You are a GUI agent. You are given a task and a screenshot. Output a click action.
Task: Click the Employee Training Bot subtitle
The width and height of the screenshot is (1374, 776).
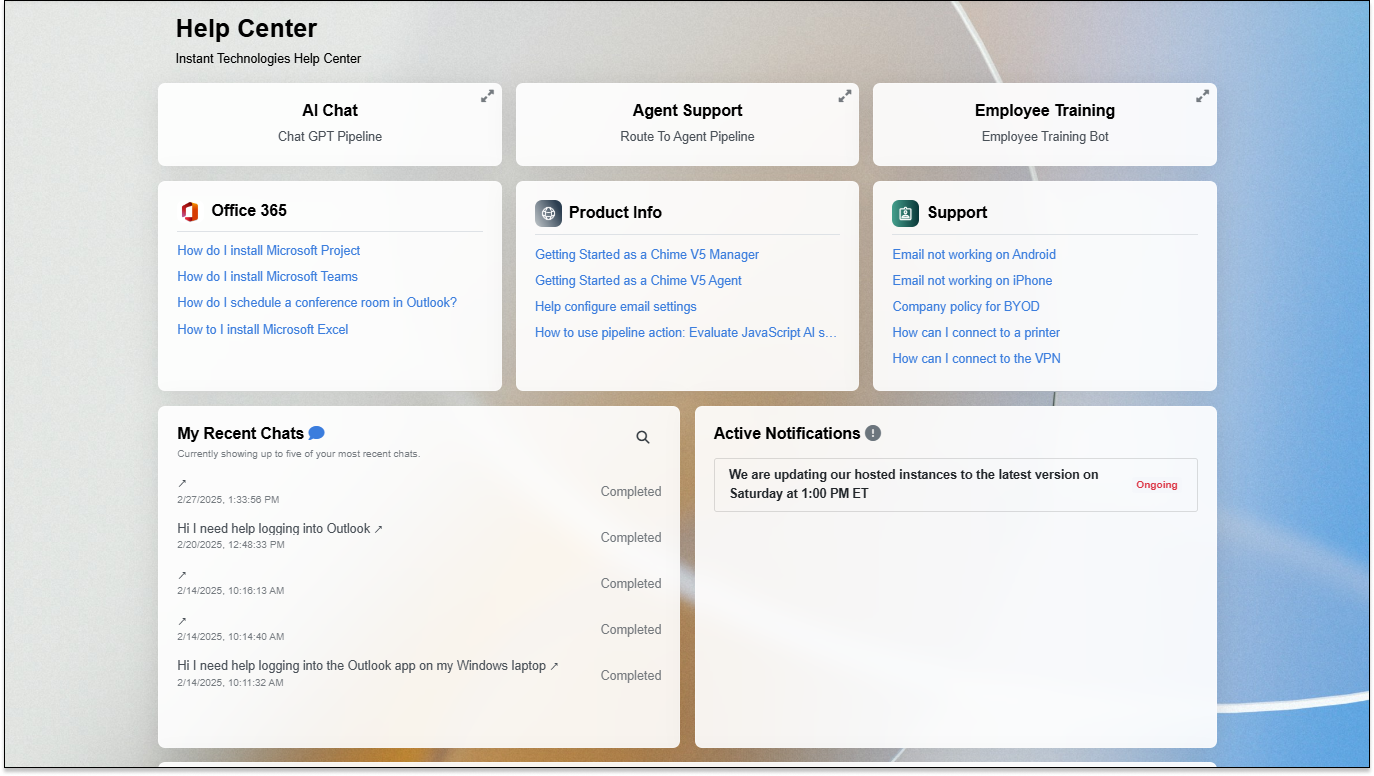click(x=1045, y=137)
